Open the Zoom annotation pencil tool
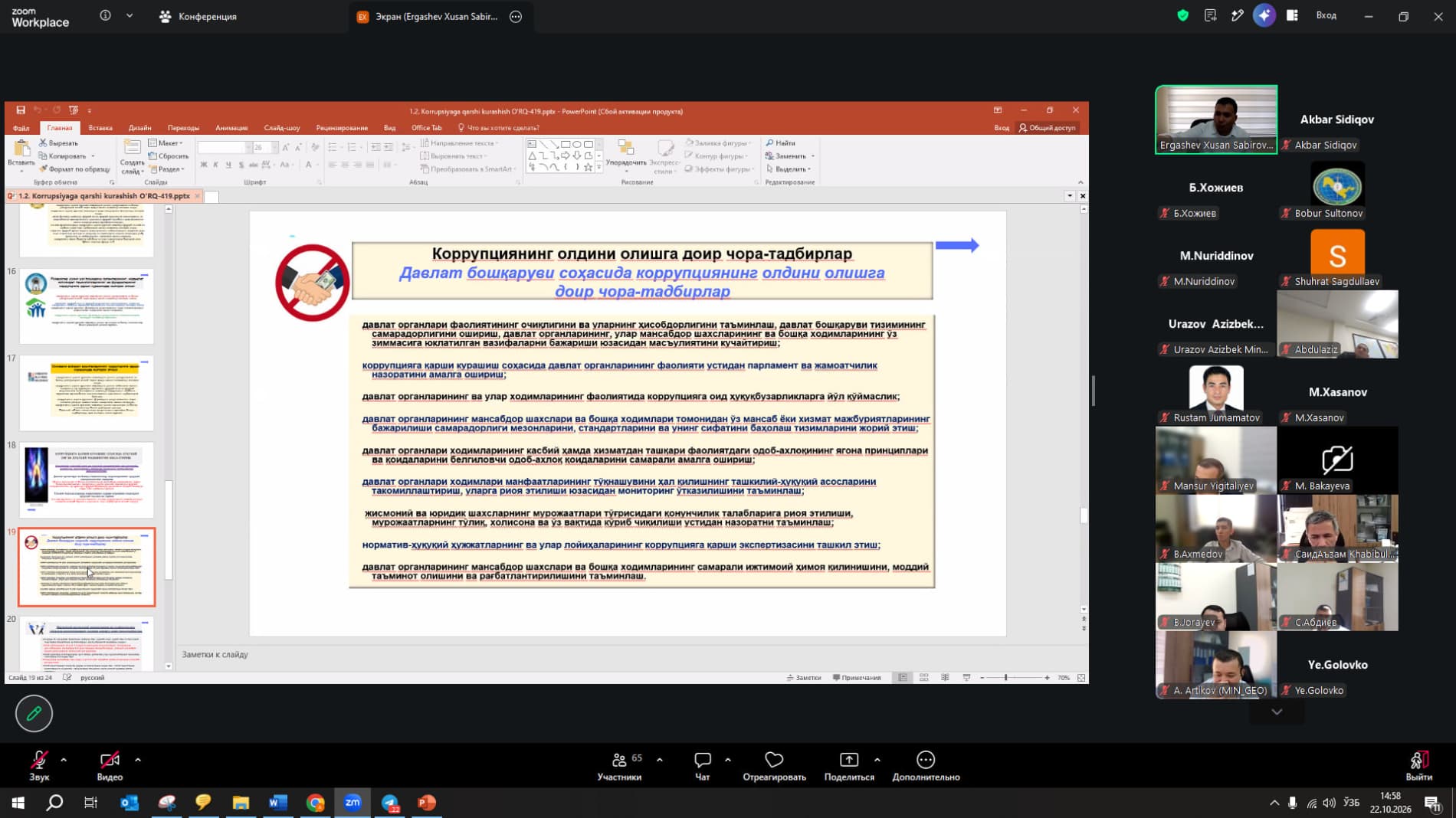 pos(34,713)
